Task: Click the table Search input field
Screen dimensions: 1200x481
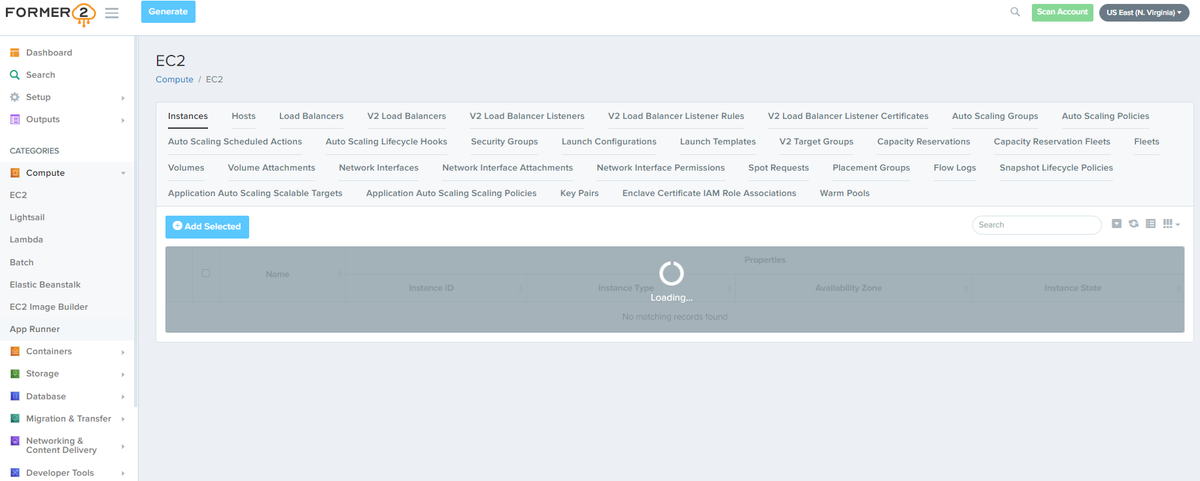Action: coord(1037,225)
